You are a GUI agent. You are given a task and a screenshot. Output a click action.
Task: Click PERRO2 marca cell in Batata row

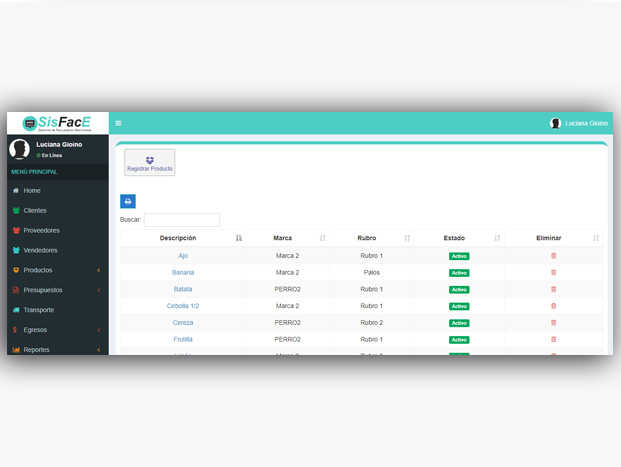coord(288,289)
